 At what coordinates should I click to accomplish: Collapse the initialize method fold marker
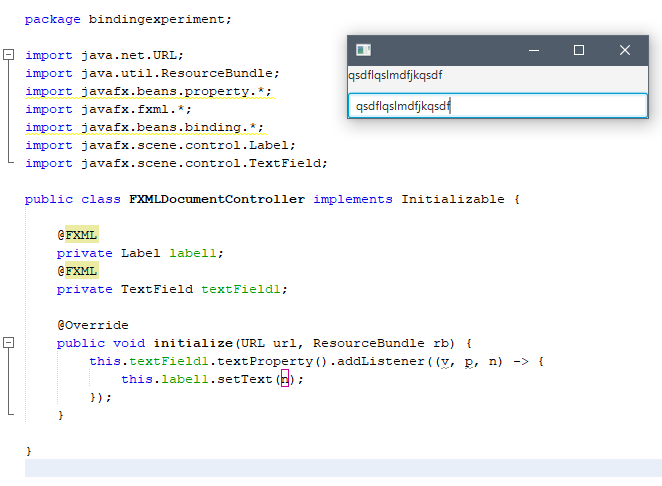point(9,343)
